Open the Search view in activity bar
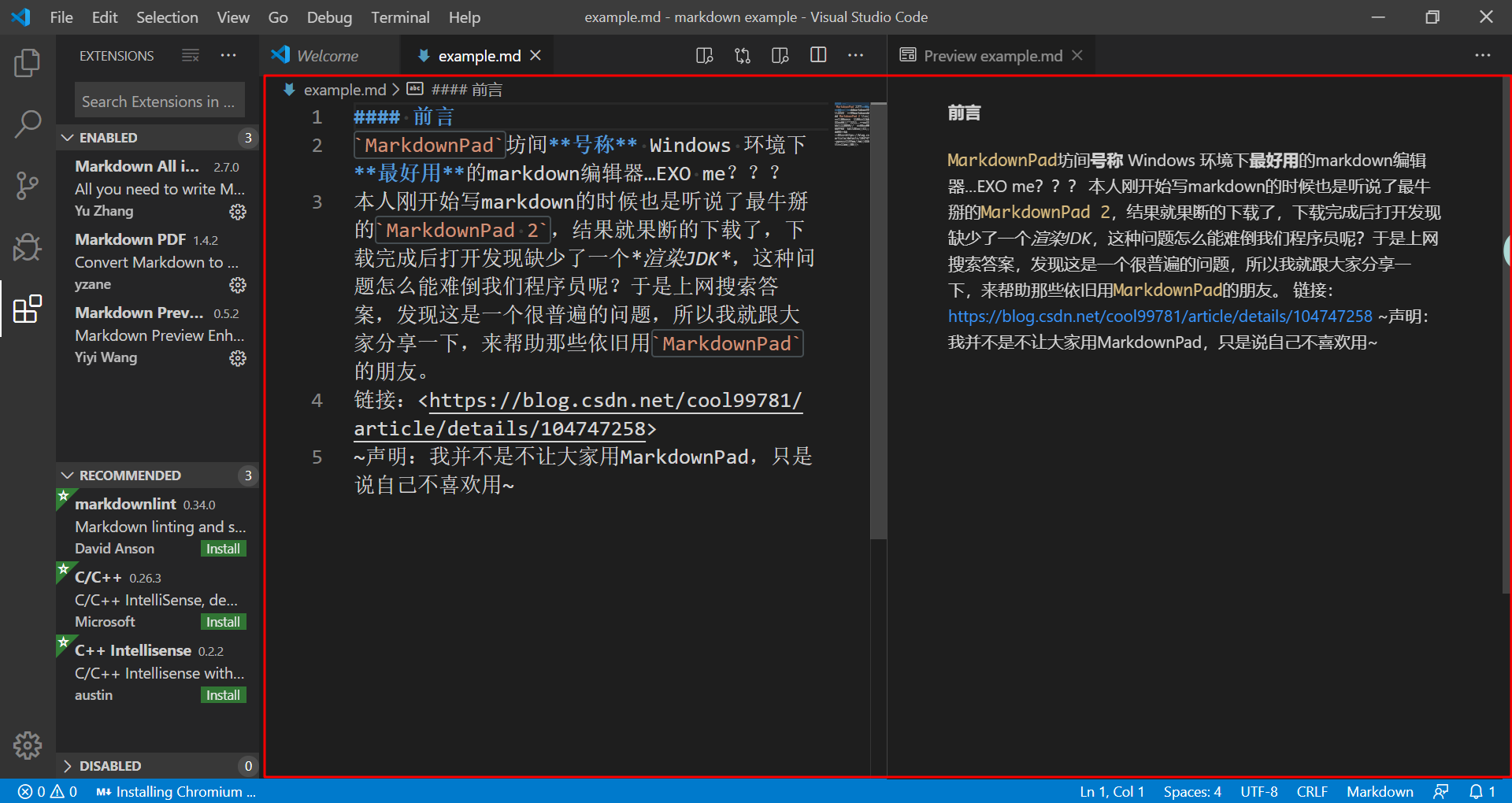This screenshot has height=803, width=1512. [28, 124]
